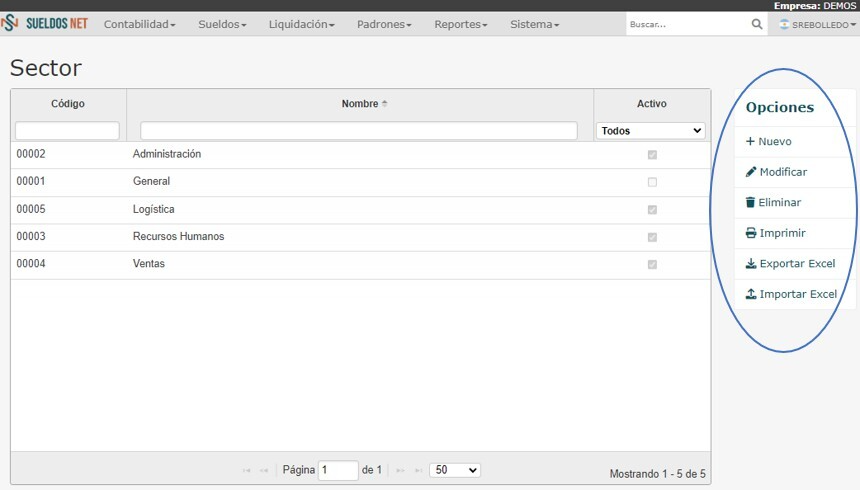Click the trash icon for Eliminar
Viewport: 860px width, 490px height.
750,202
